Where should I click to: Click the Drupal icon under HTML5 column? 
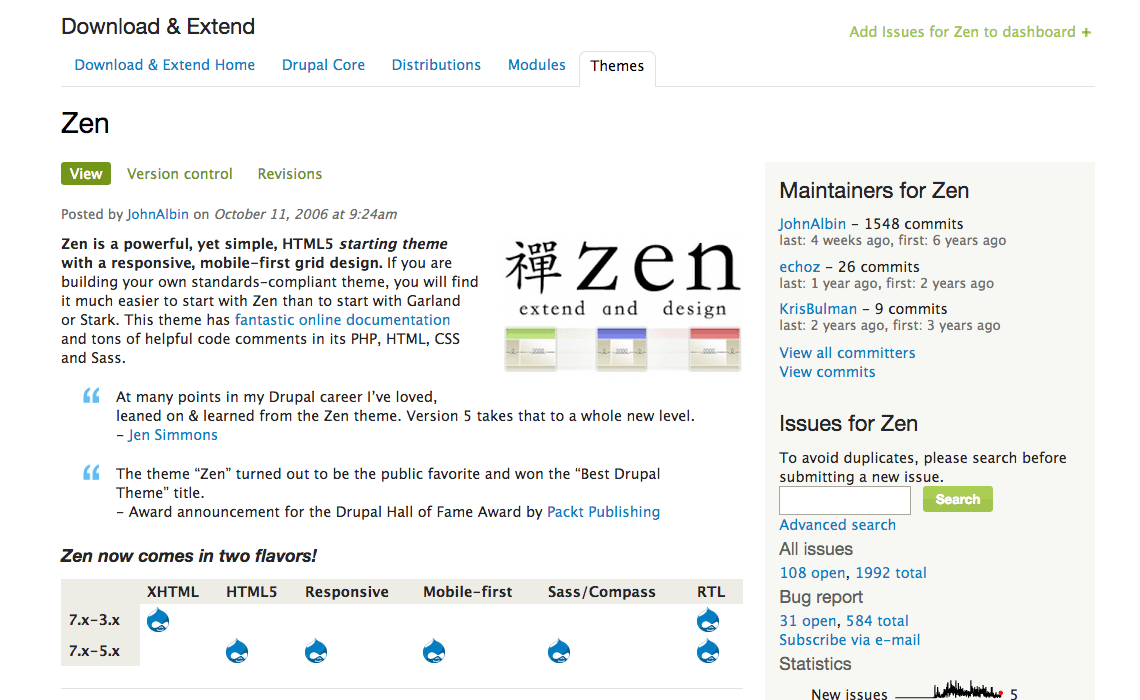[237, 651]
